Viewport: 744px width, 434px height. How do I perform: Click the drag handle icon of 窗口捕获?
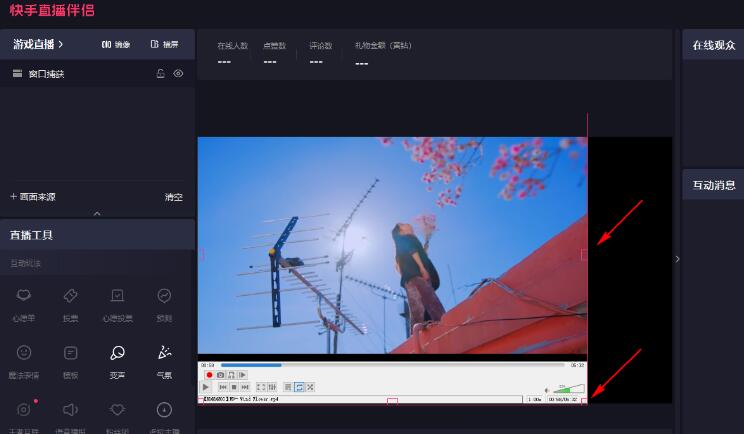pos(18,74)
